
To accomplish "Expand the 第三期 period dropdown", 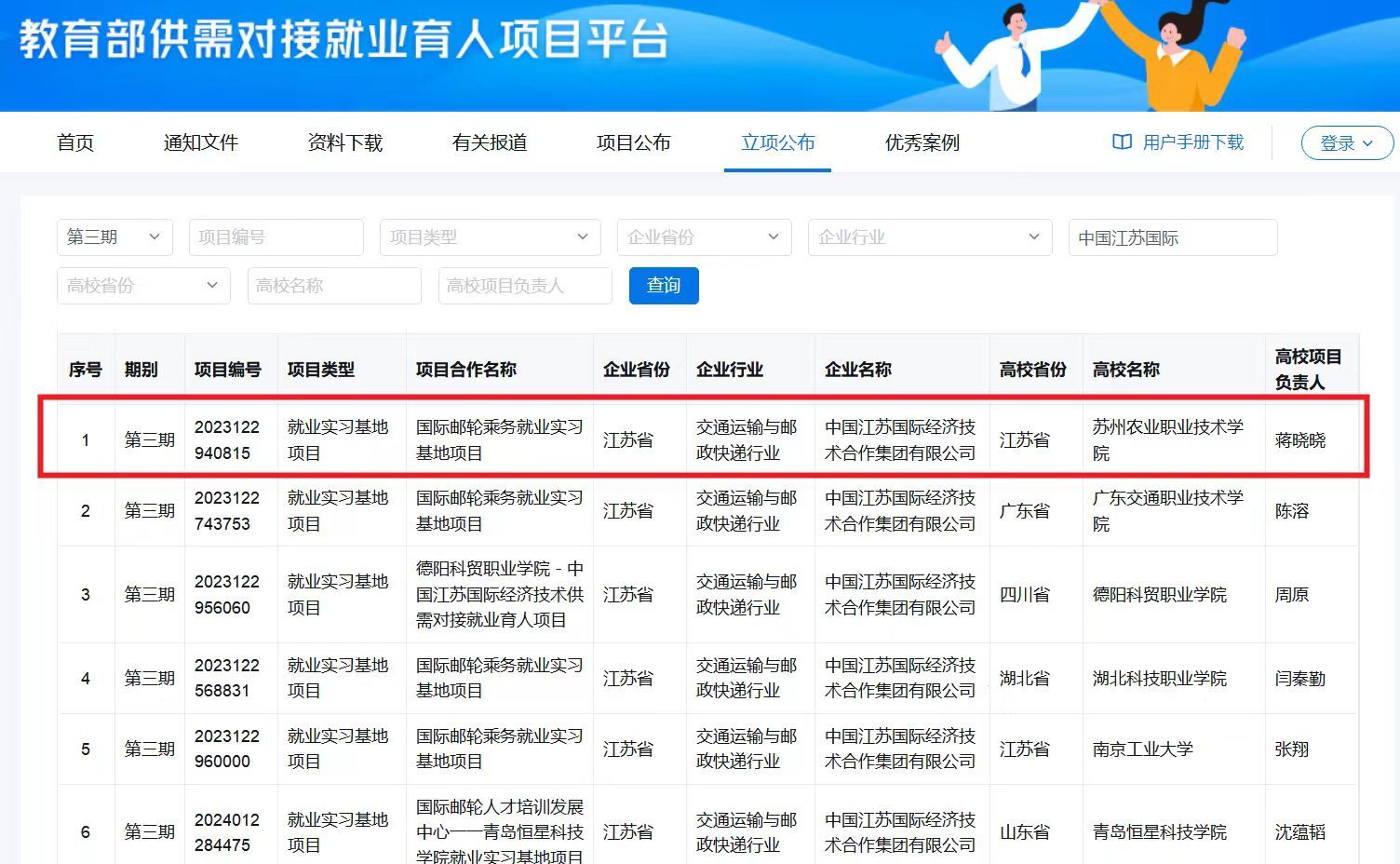I will coord(114,237).
